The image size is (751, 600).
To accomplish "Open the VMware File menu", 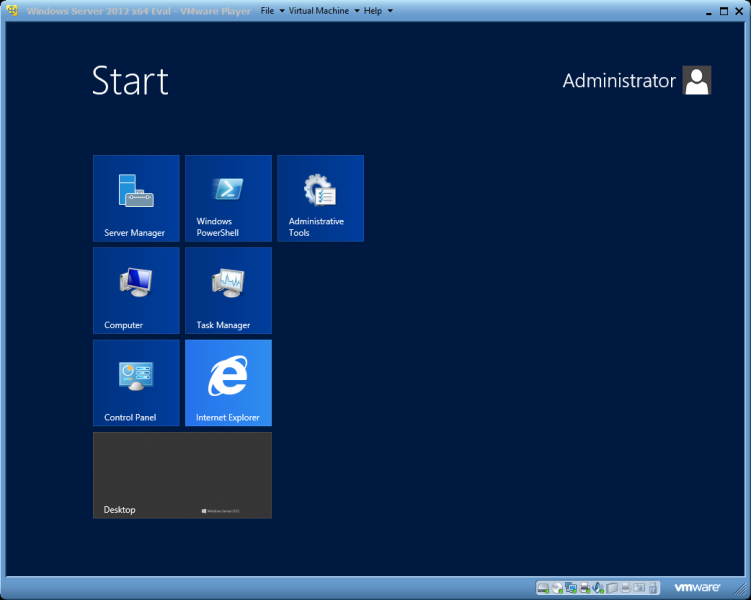I will pos(267,10).
